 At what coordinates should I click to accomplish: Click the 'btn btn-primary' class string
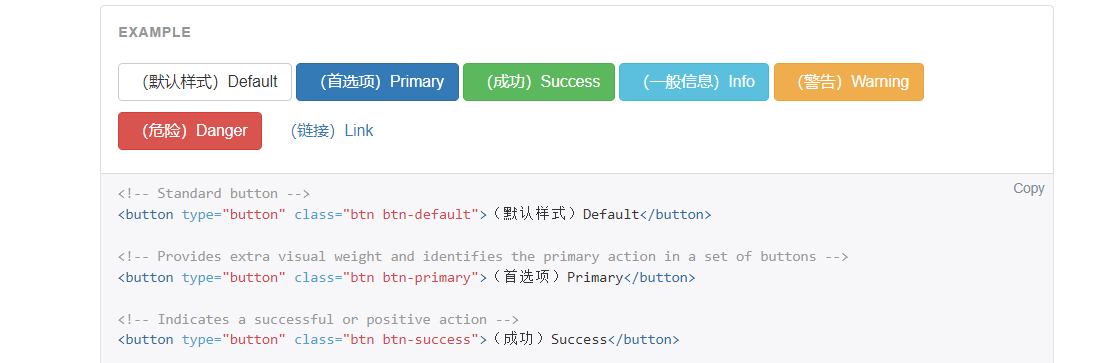tap(407, 278)
